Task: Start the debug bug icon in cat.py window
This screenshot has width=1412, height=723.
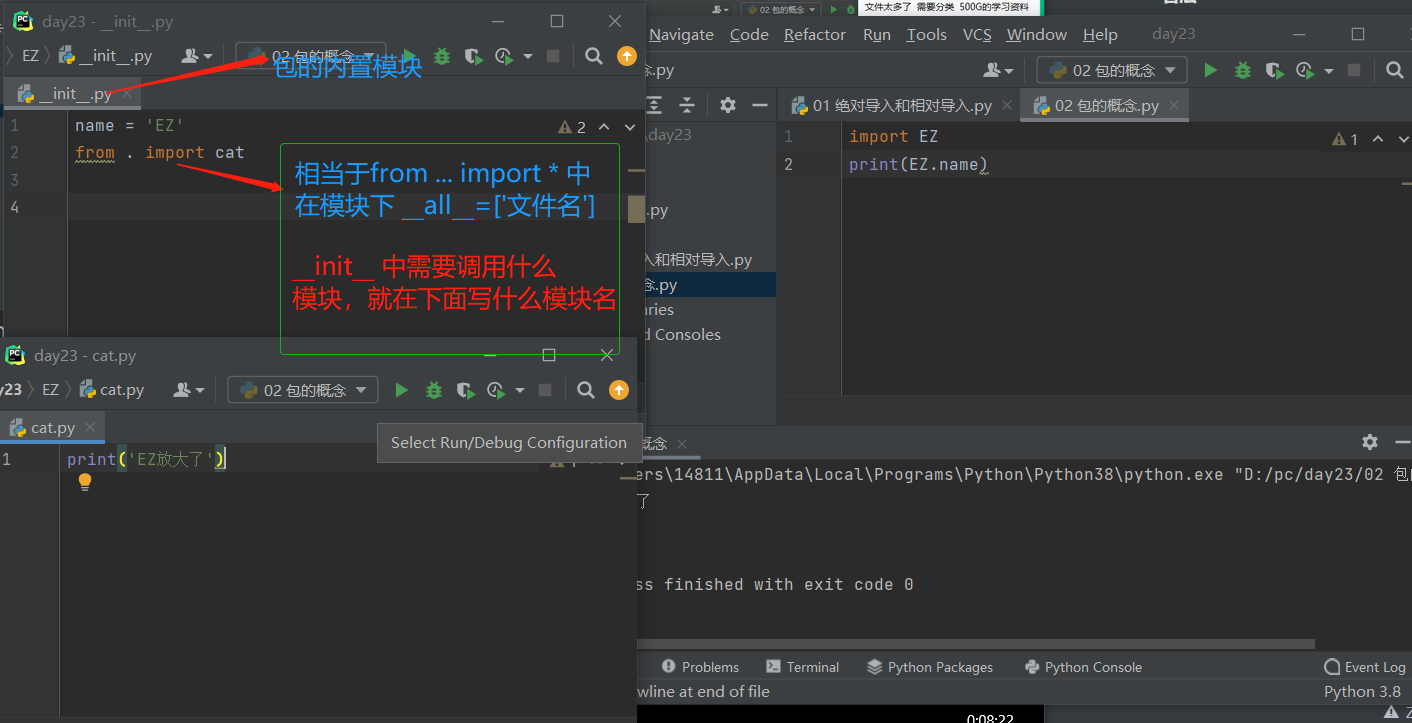Action: (x=434, y=390)
